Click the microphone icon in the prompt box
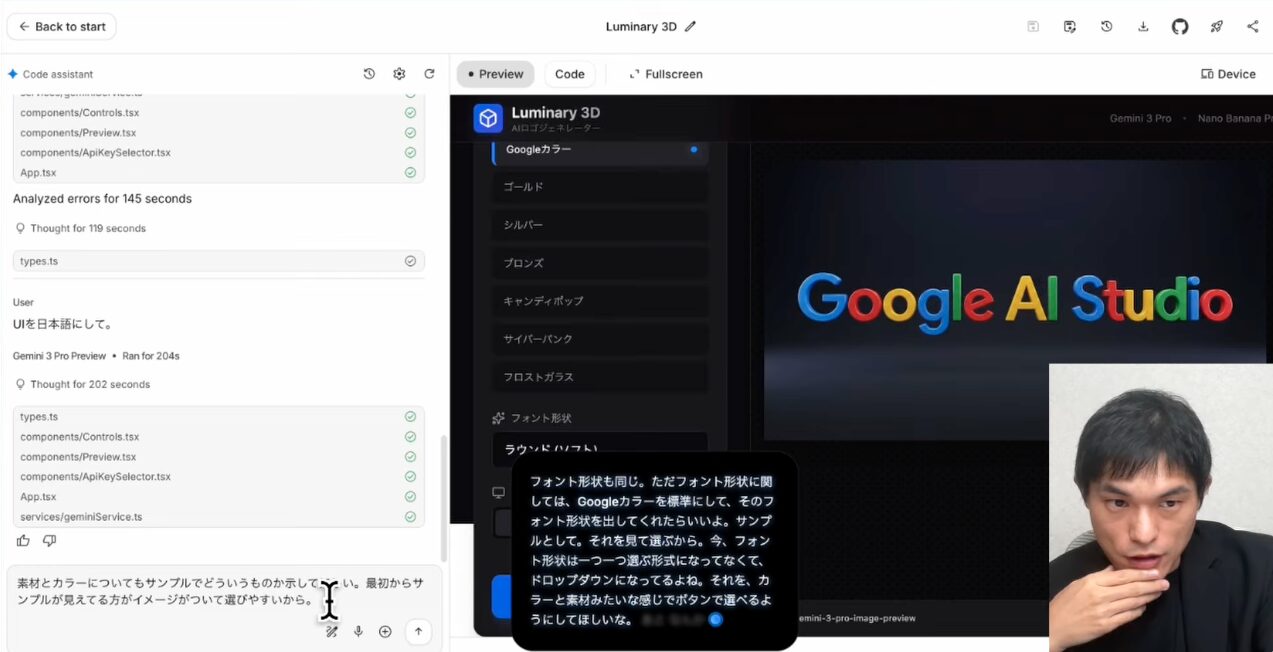This screenshot has height=652, width=1273. tap(358, 632)
